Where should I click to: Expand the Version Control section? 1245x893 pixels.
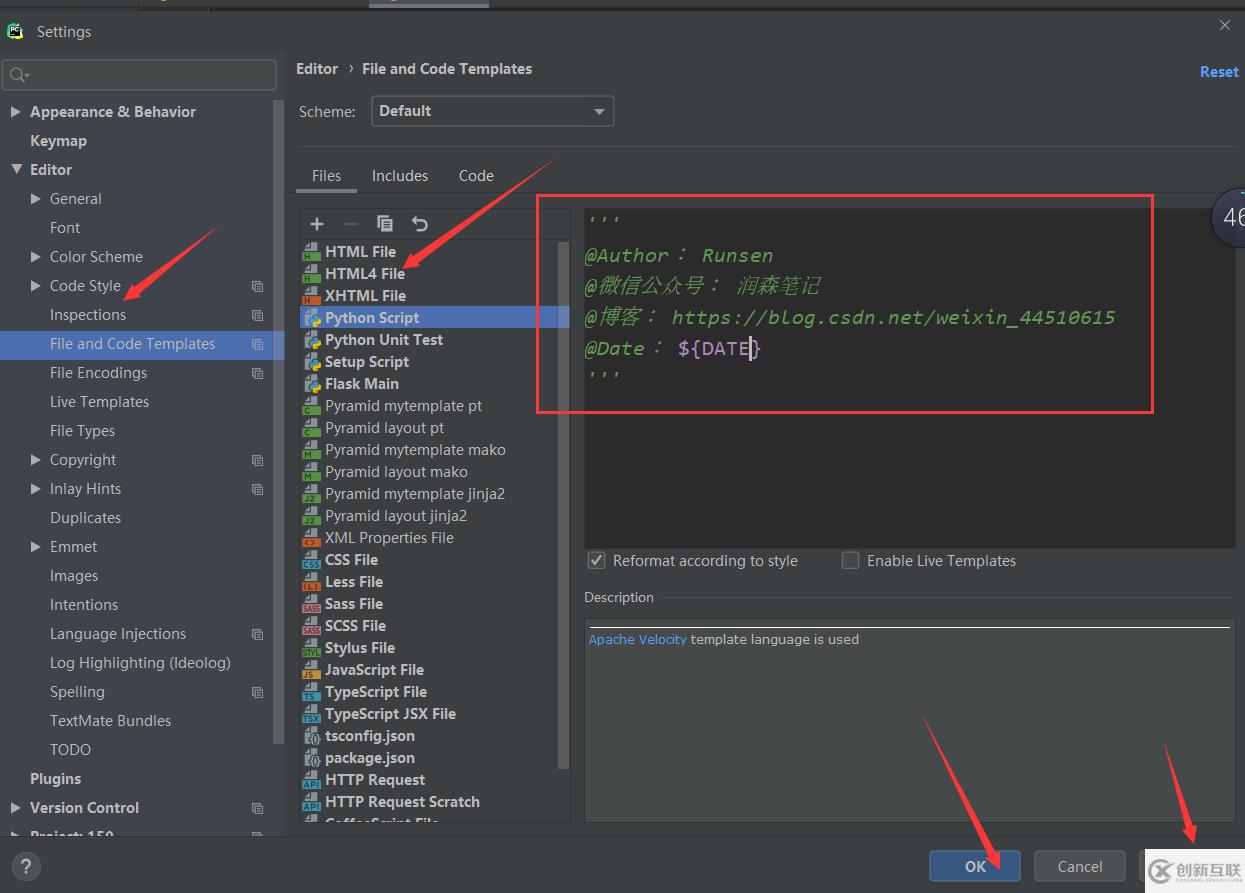point(15,808)
